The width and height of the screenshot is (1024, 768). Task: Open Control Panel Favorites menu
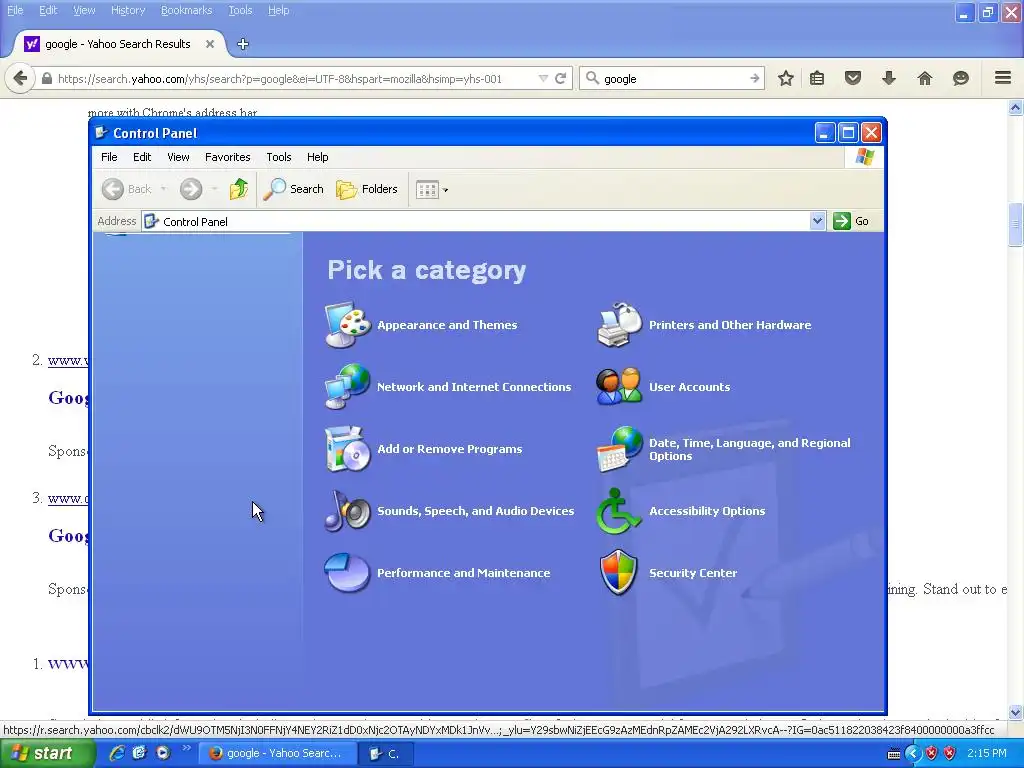(x=228, y=157)
